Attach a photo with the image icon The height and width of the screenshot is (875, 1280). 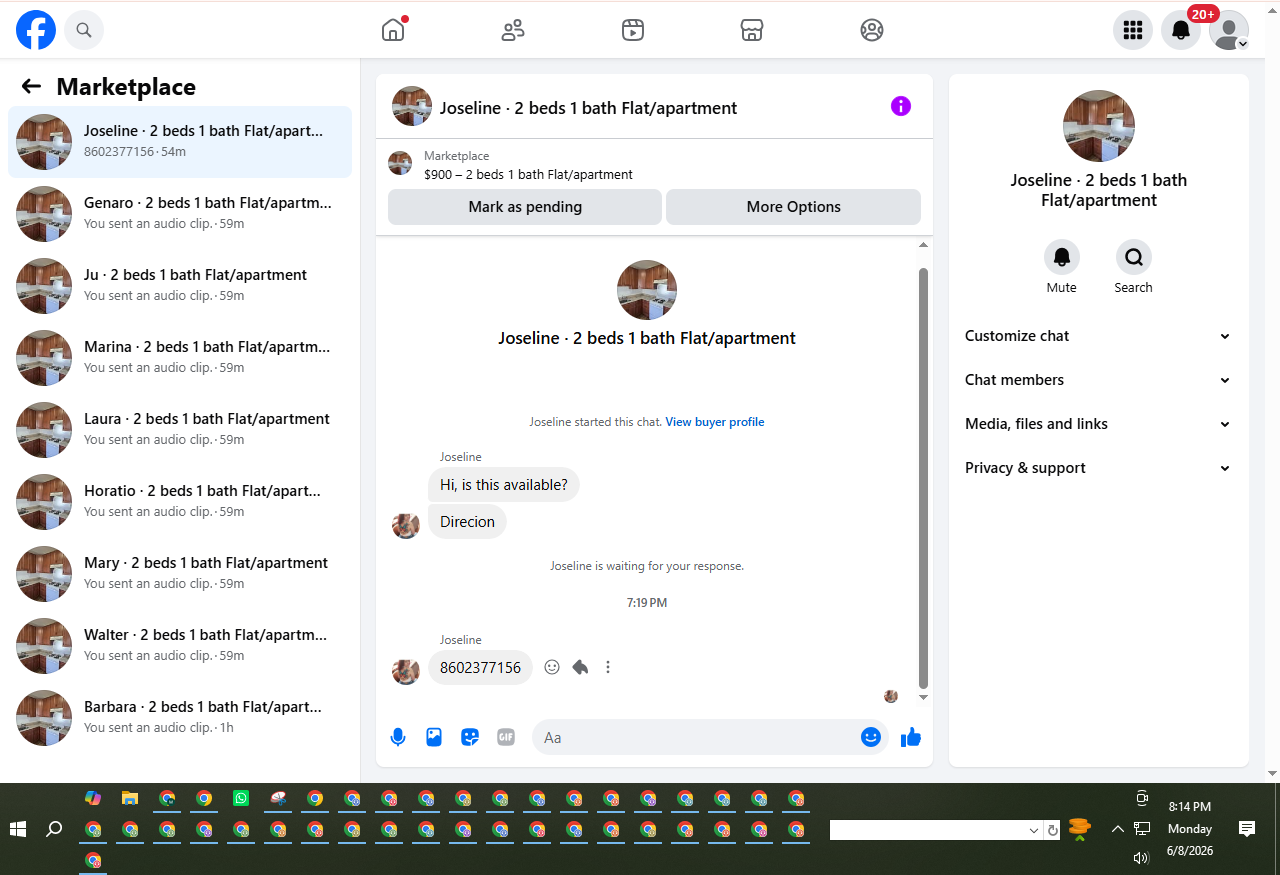coord(434,737)
